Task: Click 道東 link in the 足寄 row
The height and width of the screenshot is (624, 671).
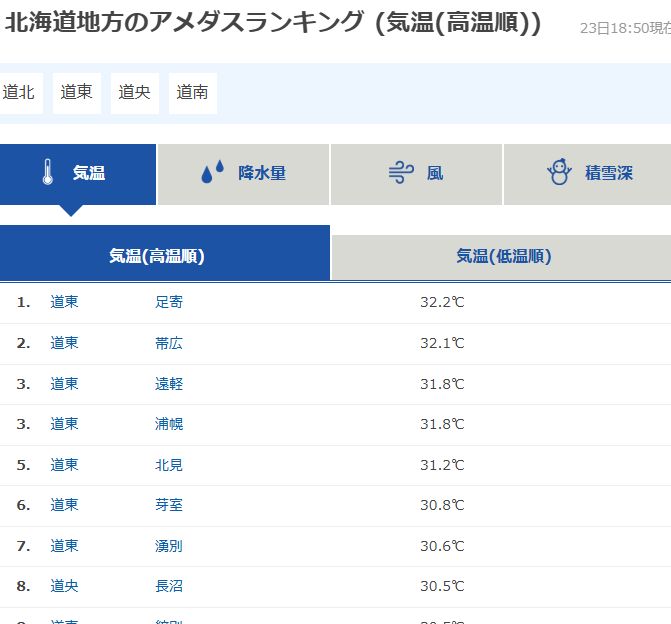Action: tap(64, 302)
